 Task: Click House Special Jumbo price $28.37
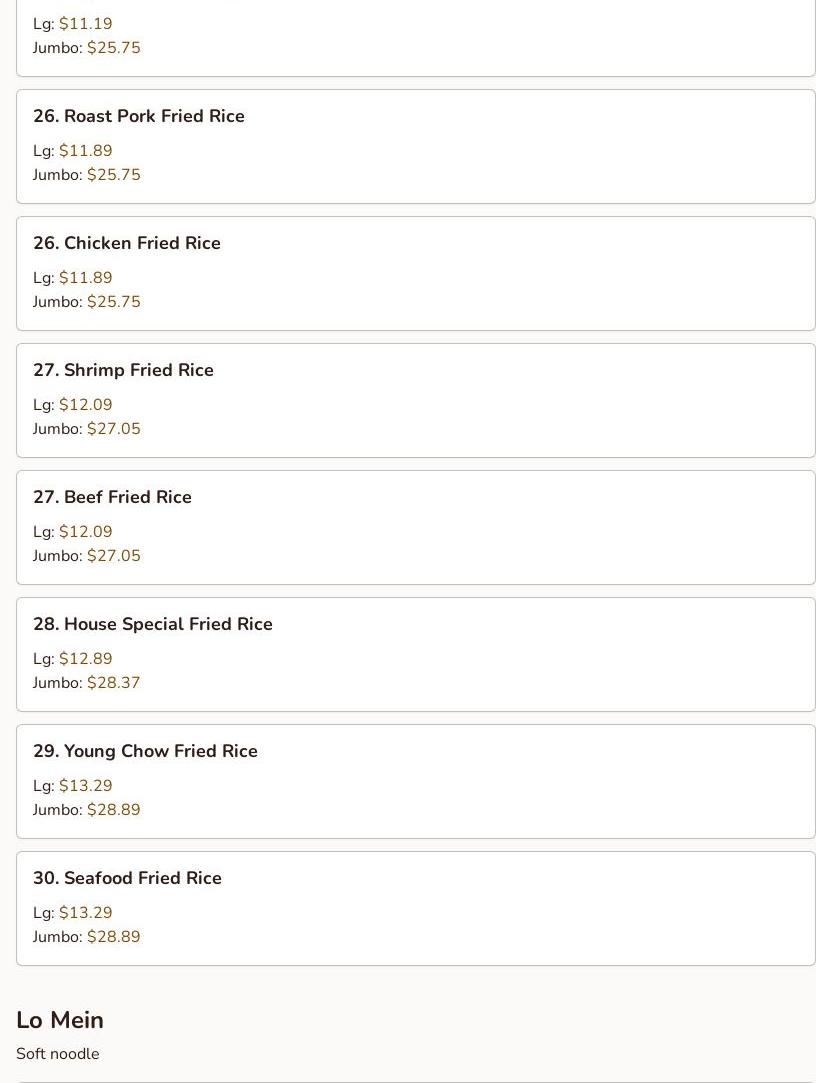pyautogui.click(x=113, y=683)
